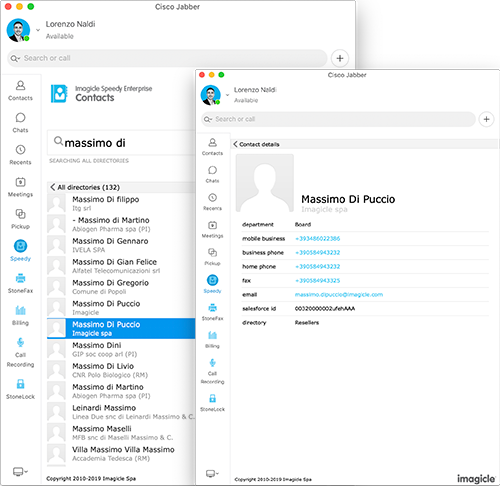Call mobile business number +393486022386
500x486 pixels.
tap(318, 239)
